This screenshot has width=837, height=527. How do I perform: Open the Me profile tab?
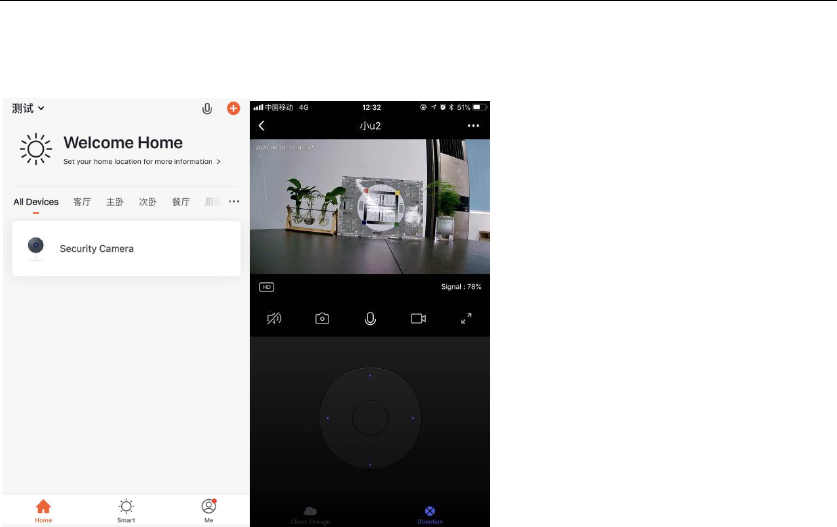tap(209, 510)
